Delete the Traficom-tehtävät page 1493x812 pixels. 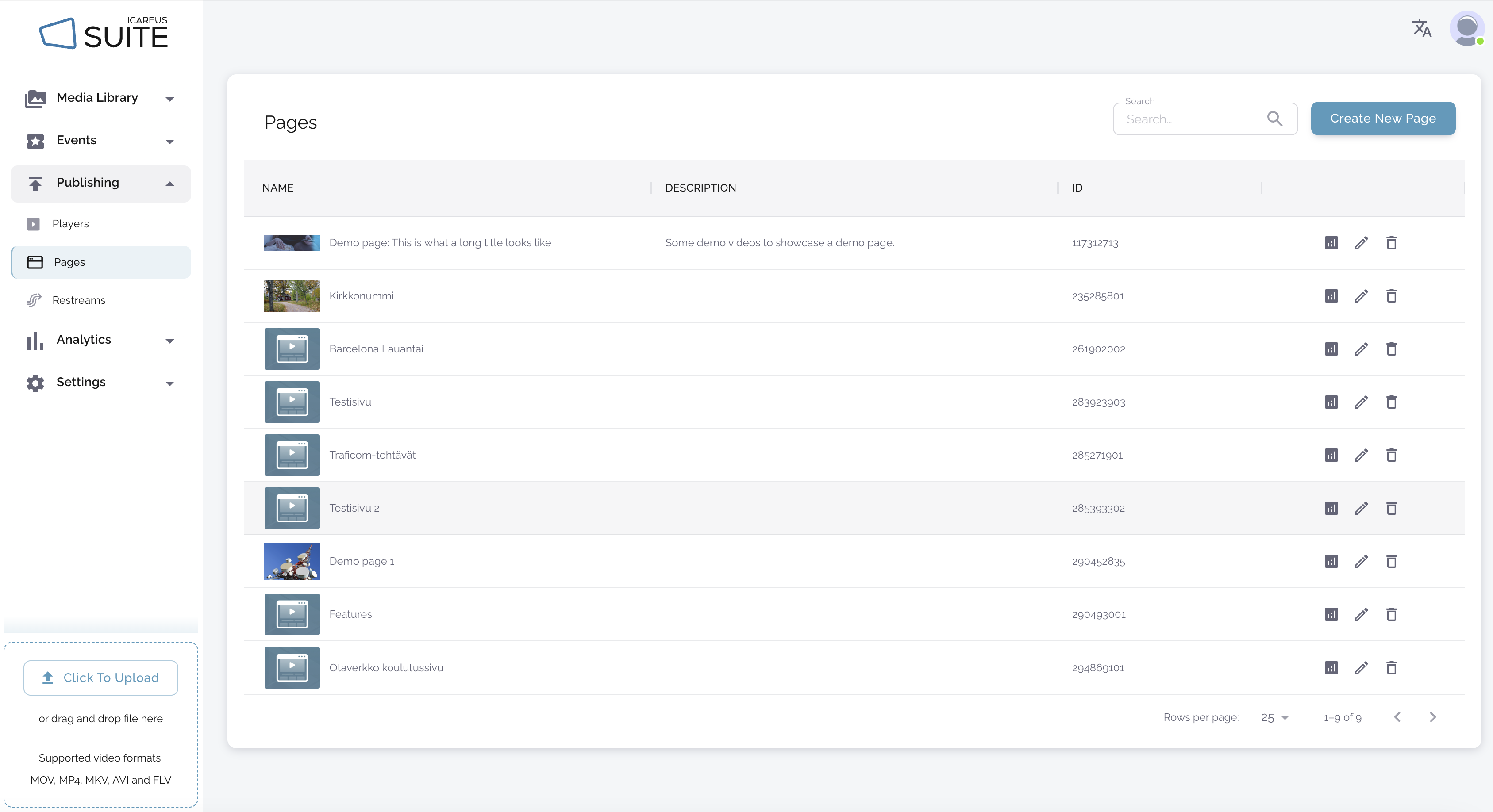coord(1391,455)
